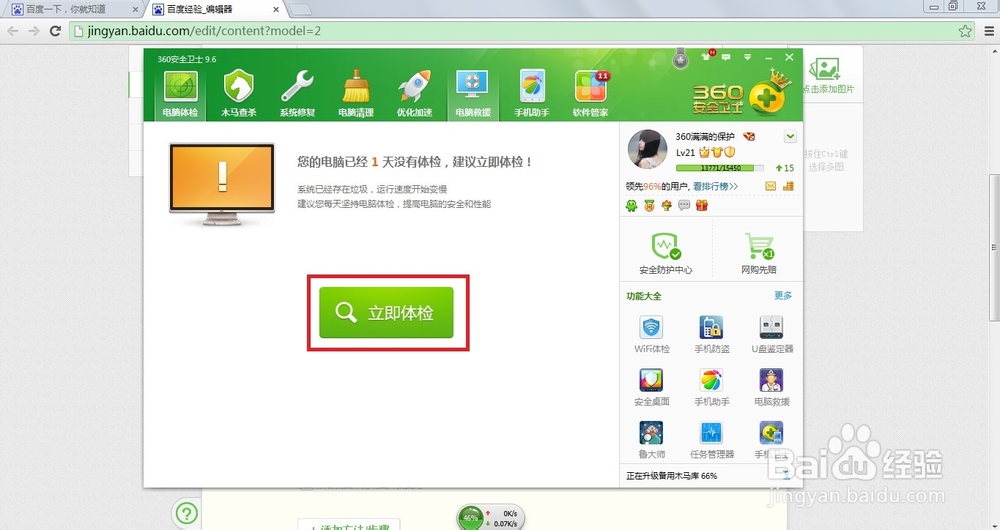
Task: Close the 百度经验_编辑器 tab
Action: [x=276, y=10]
